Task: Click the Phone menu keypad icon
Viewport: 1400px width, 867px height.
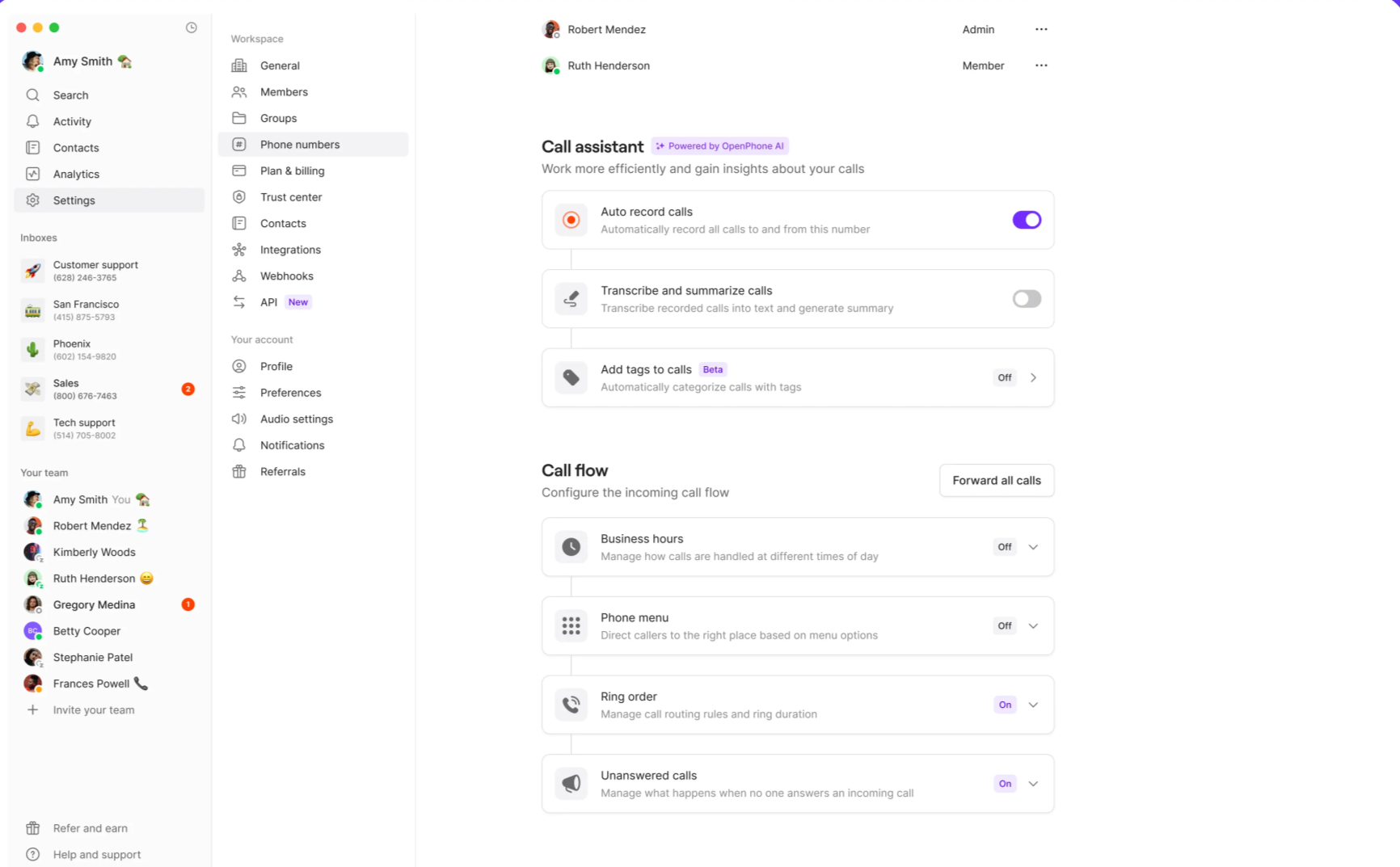Action: [x=571, y=625]
